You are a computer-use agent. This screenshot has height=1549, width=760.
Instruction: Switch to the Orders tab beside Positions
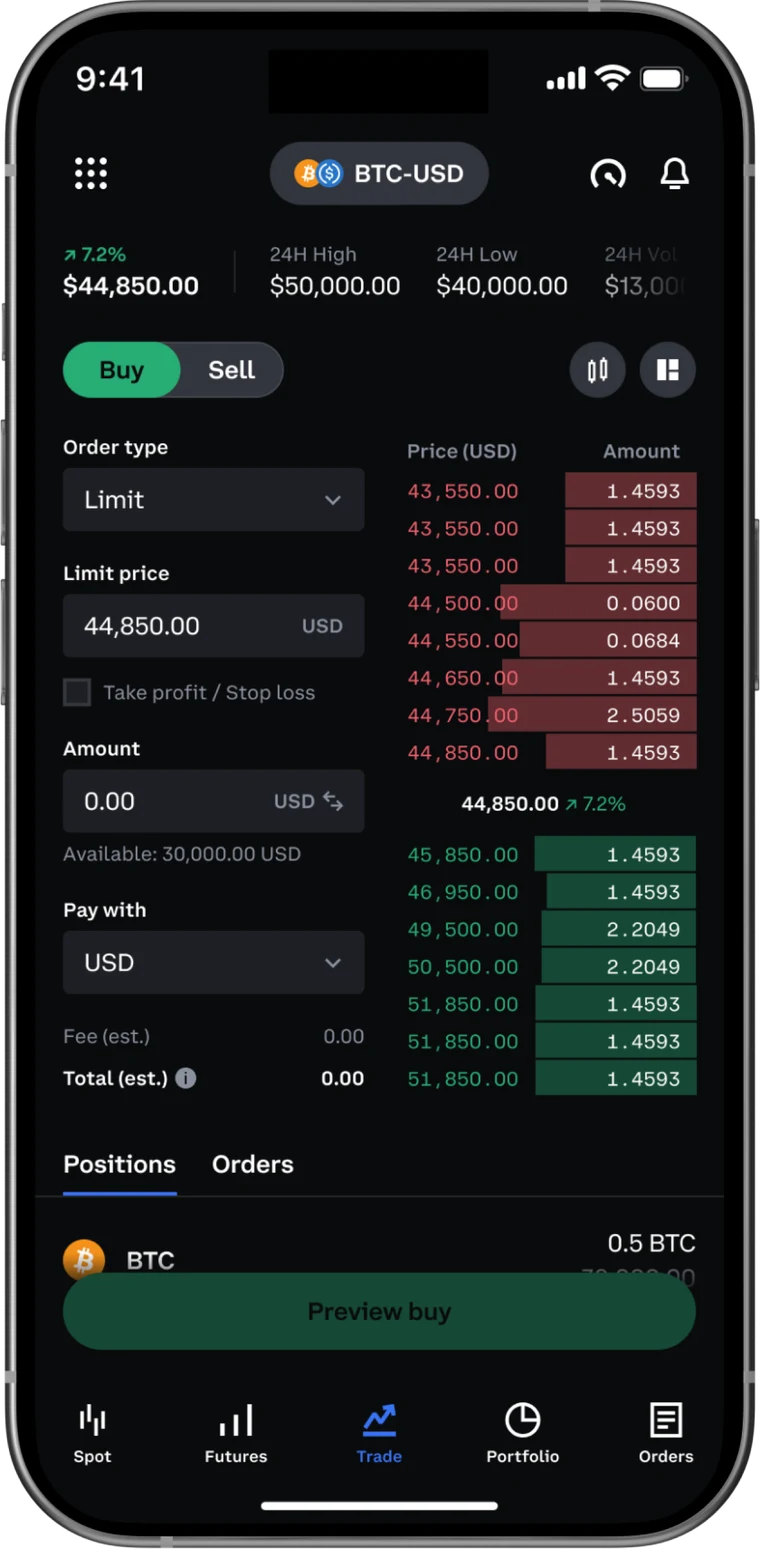click(x=253, y=1164)
